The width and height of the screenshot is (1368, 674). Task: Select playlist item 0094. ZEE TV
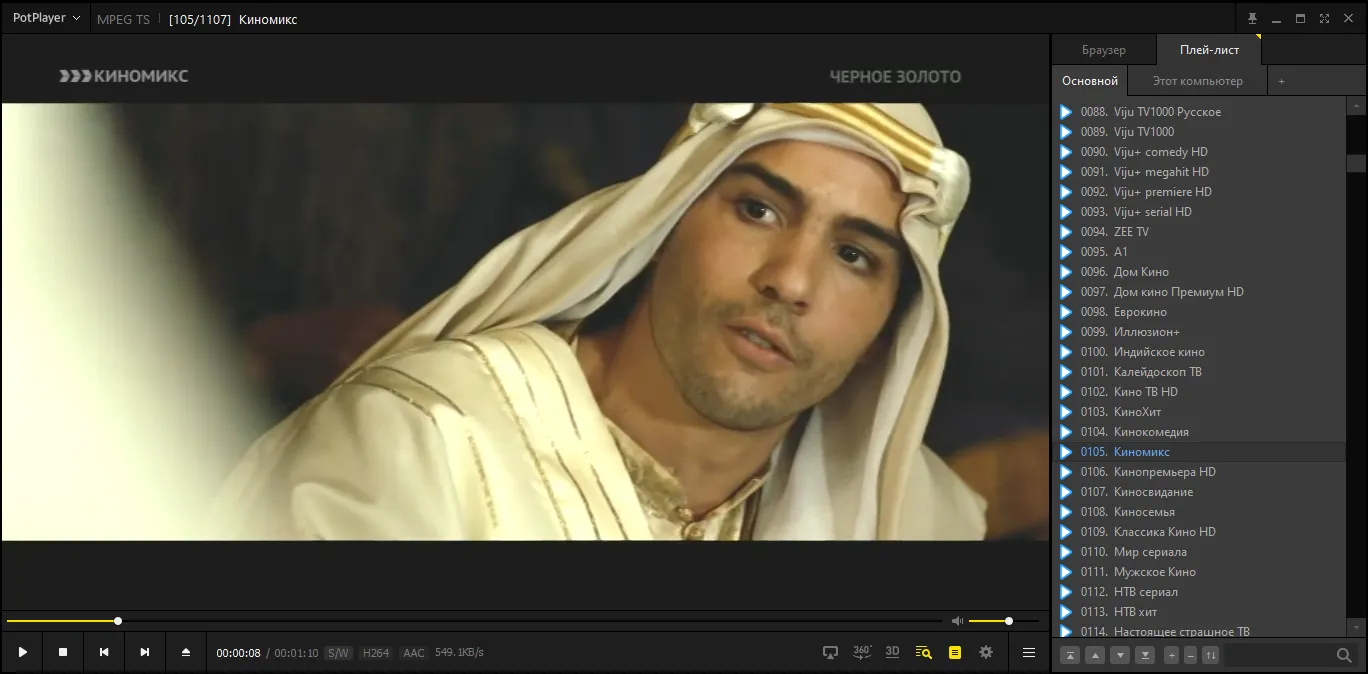click(1199, 232)
